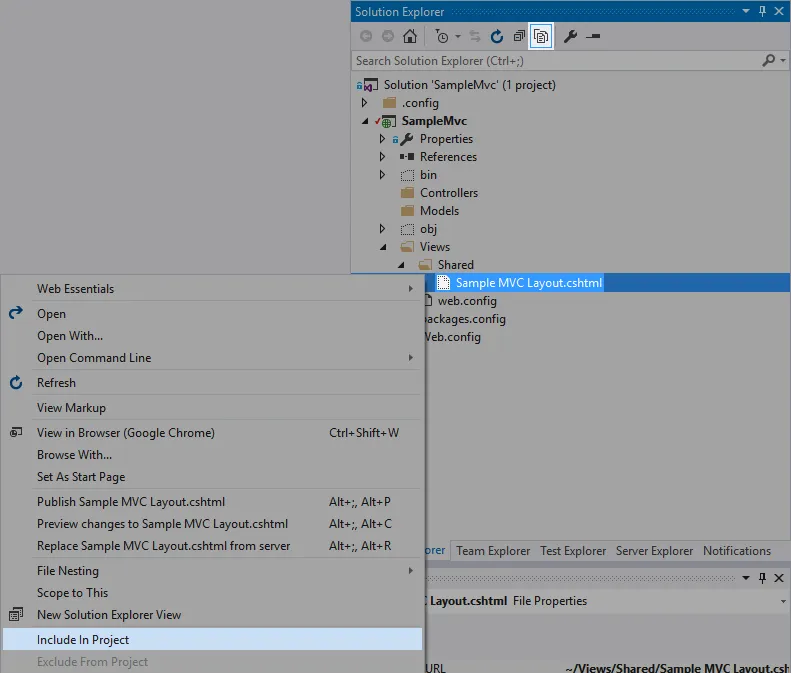Screen dimensions: 791x673
Task: Expand the bin folder
Action: click(382, 175)
